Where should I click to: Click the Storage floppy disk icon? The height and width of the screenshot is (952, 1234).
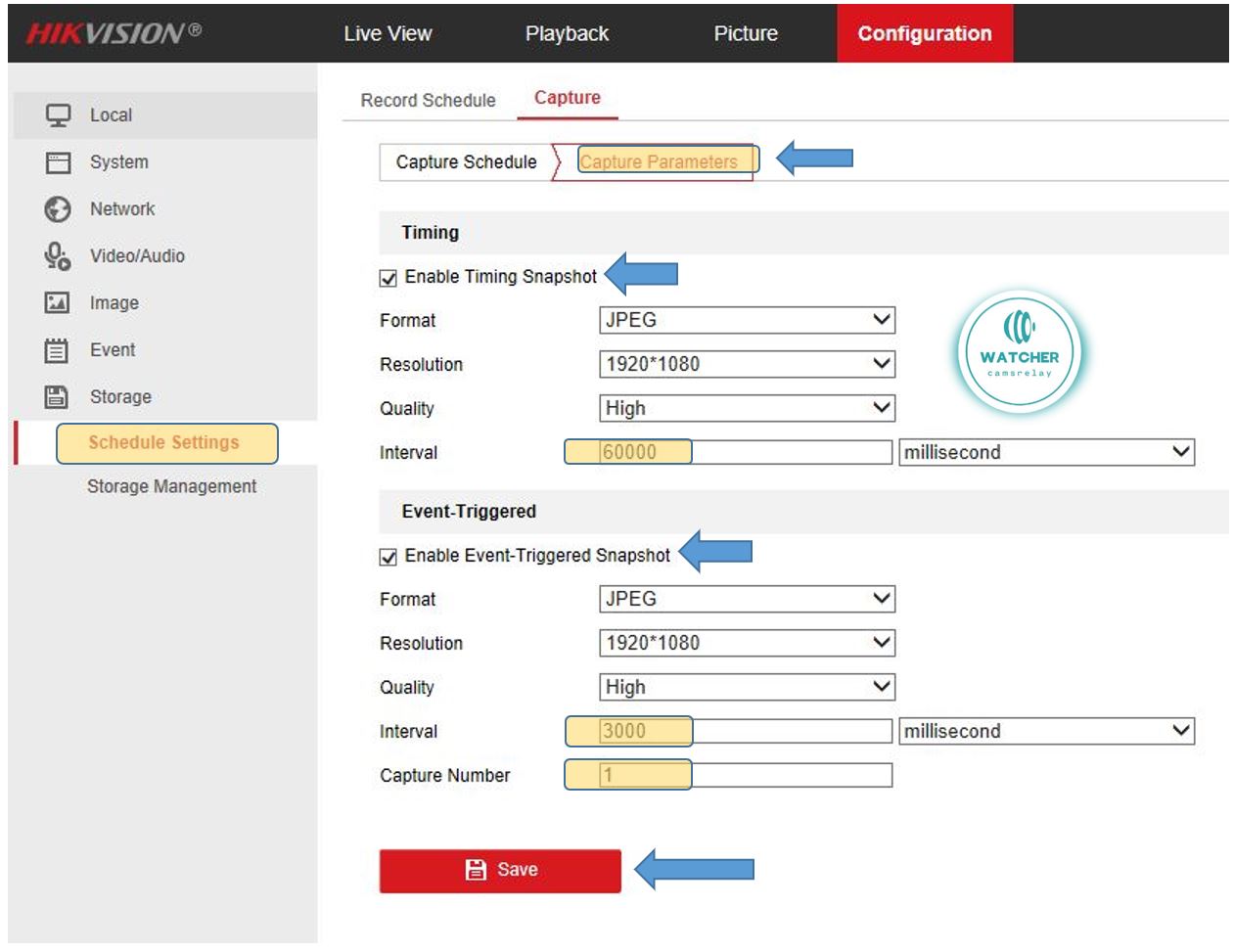tap(57, 396)
